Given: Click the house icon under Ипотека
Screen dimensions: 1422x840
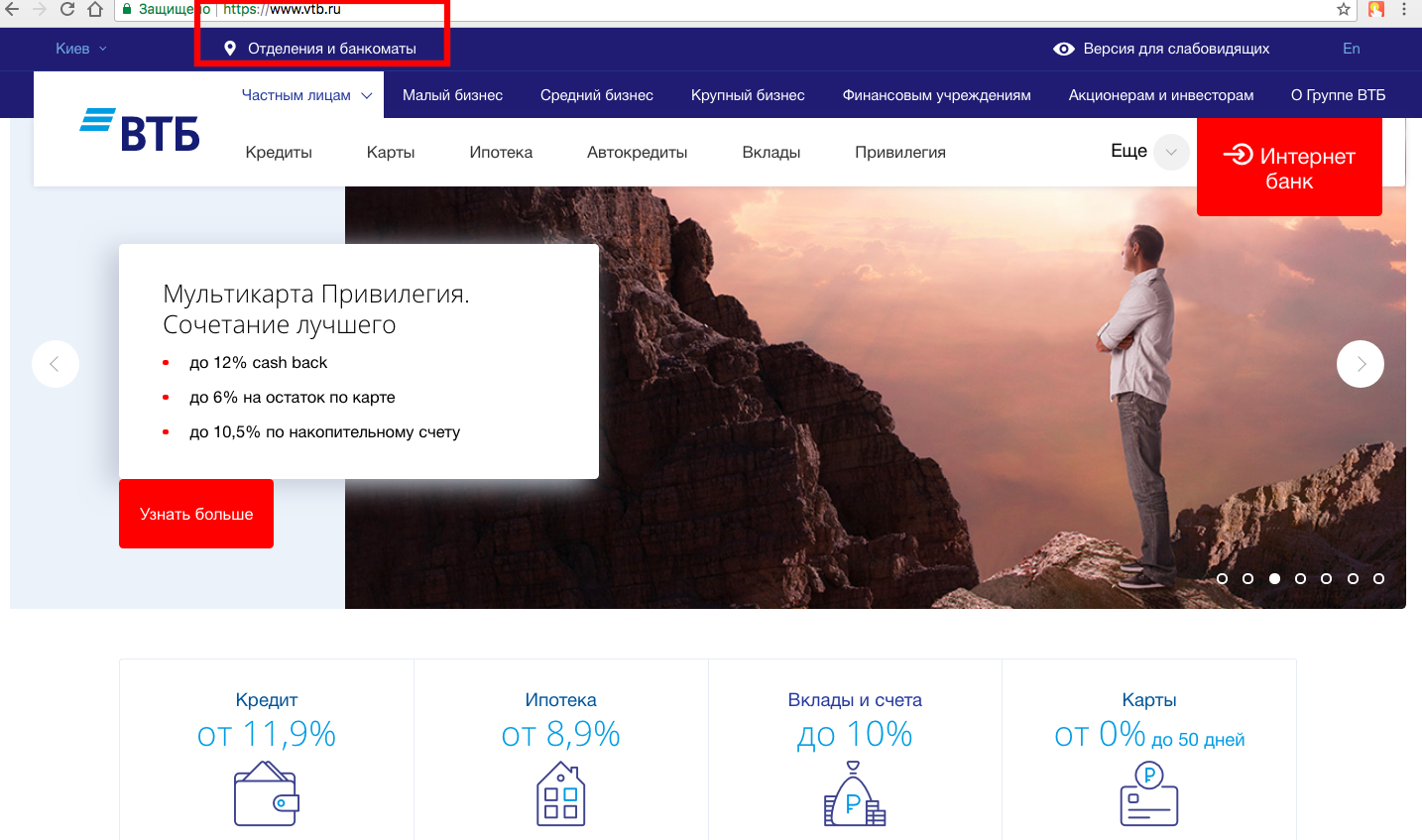Looking at the screenshot, I should tap(560, 793).
